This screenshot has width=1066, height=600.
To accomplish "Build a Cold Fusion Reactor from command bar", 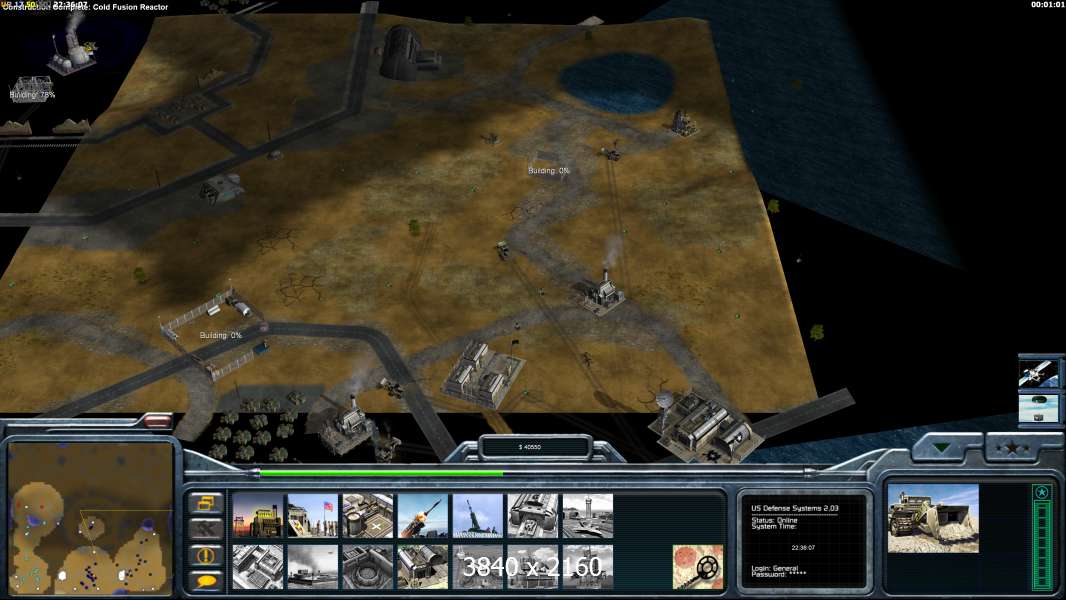I will click(x=257, y=516).
